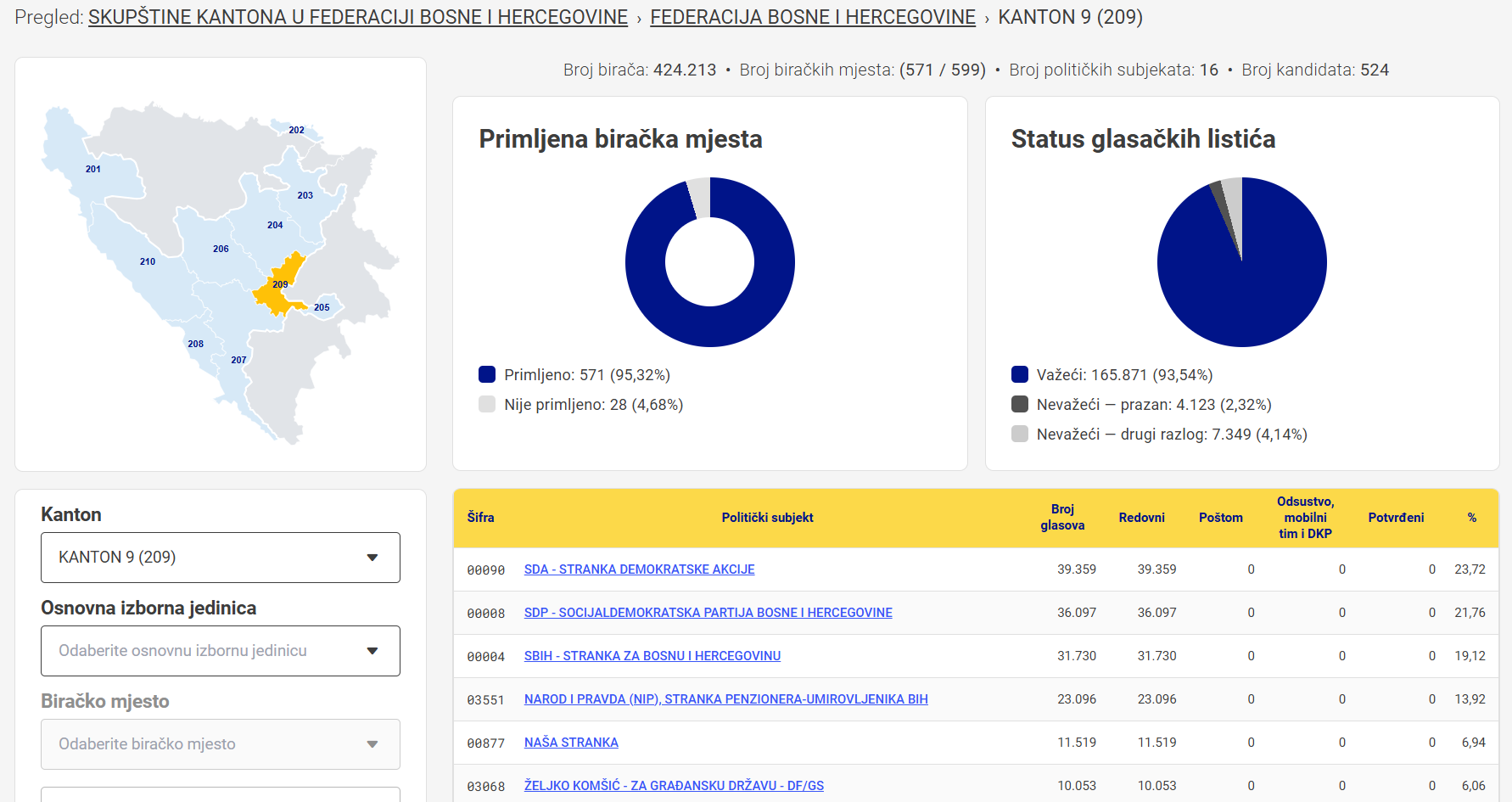Image resolution: width=1512 pixels, height=802 pixels.
Task: Select canton 202 on the map
Action: click(x=296, y=130)
